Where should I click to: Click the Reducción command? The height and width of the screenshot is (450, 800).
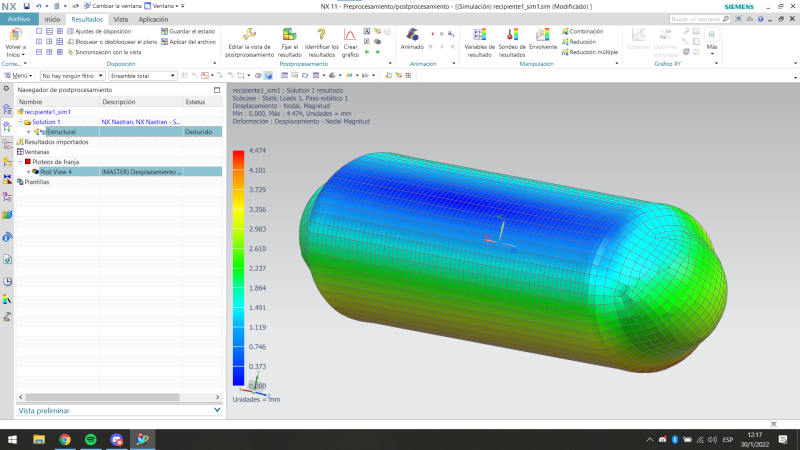579,42
